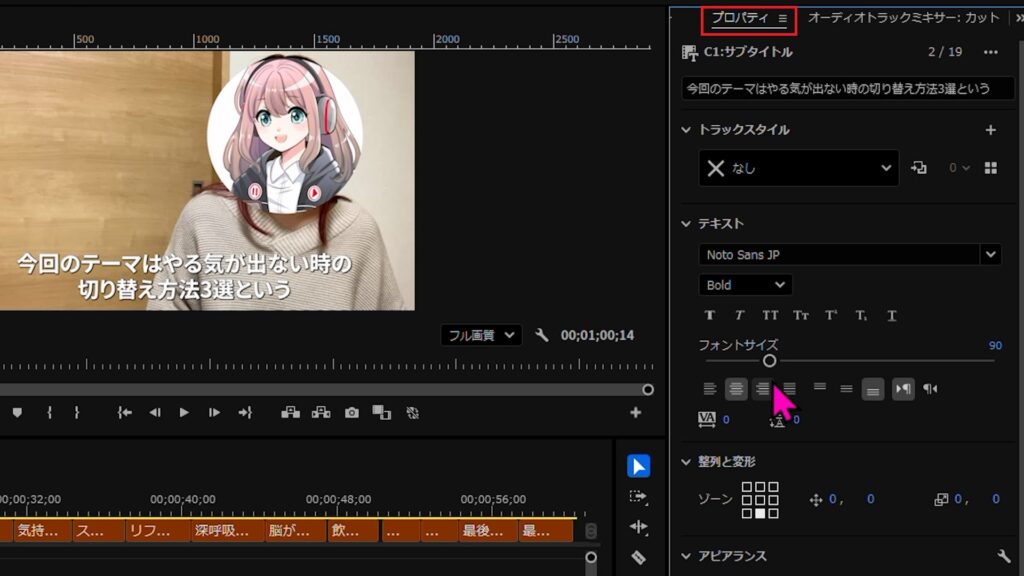
Task: Click the Play button under the monitor
Action: [x=184, y=413]
